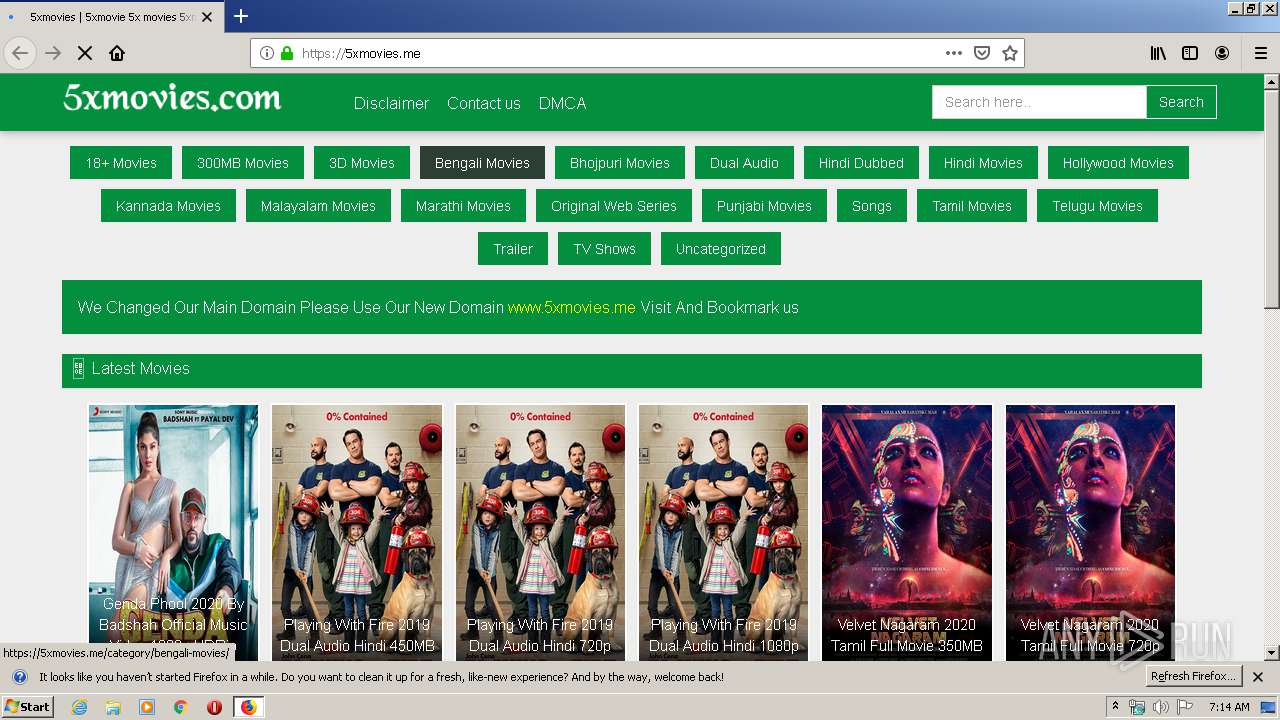Open File Explorer folder in taskbar

click(x=113, y=707)
